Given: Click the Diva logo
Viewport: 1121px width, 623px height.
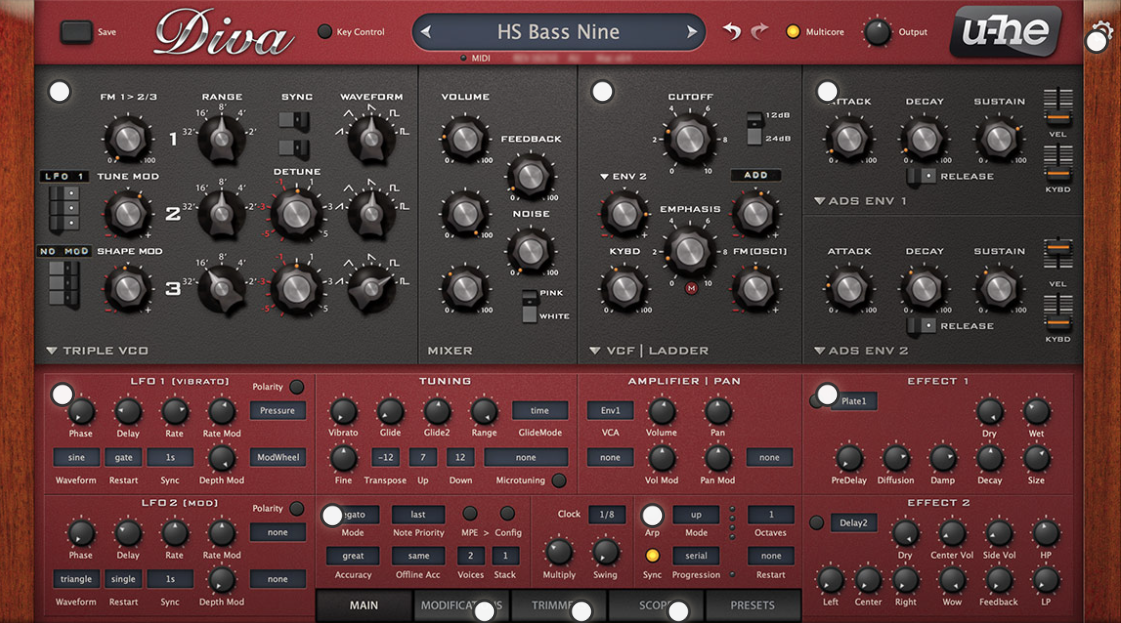Looking at the screenshot, I should [x=223, y=35].
